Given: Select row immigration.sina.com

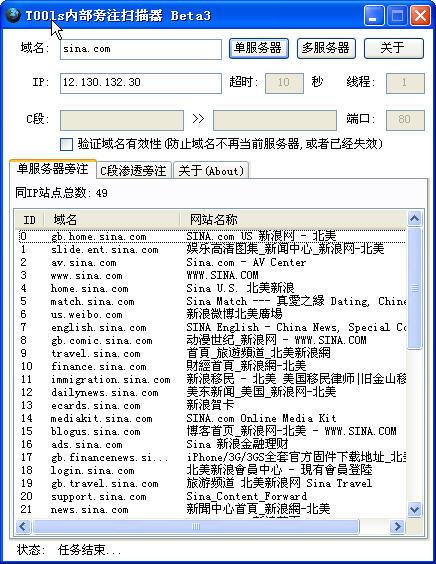Looking at the screenshot, I should point(212,379).
